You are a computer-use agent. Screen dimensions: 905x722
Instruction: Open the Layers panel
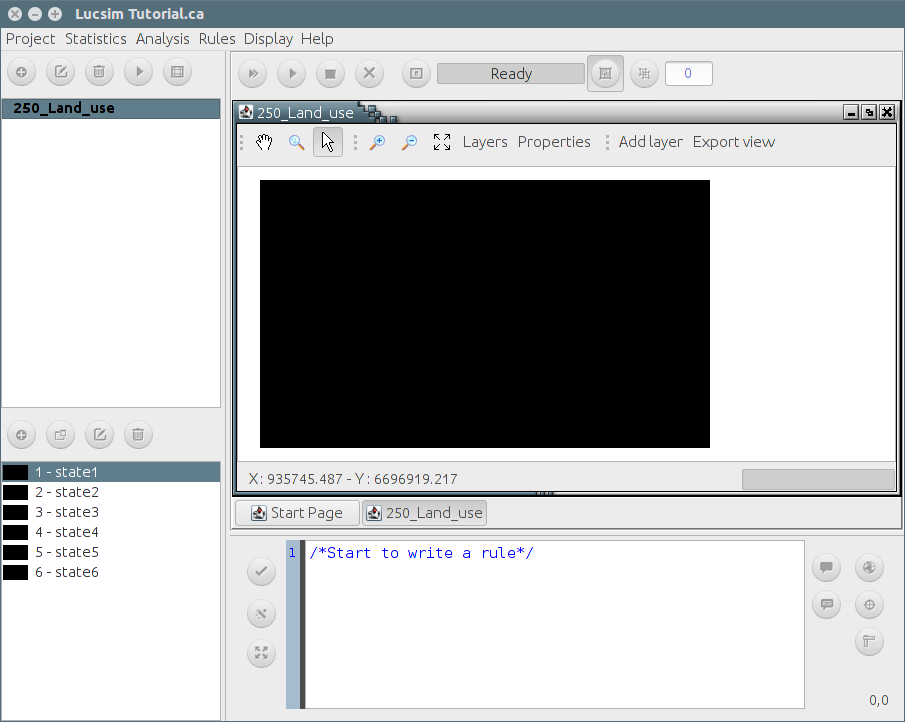(x=484, y=142)
